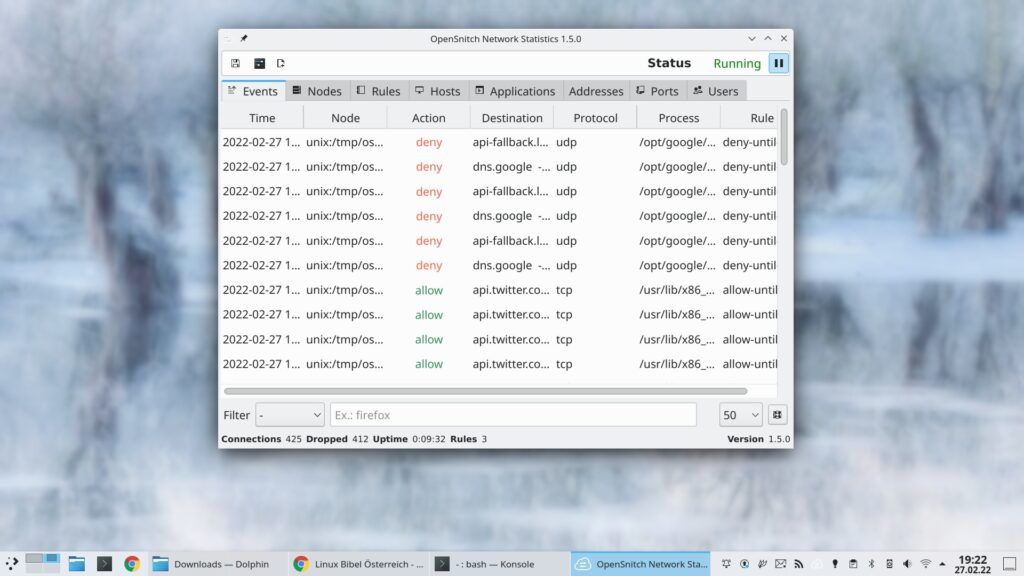Click the vertical scrollbar of the events table
1024x576 pixels.
pyautogui.click(x=784, y=137)
